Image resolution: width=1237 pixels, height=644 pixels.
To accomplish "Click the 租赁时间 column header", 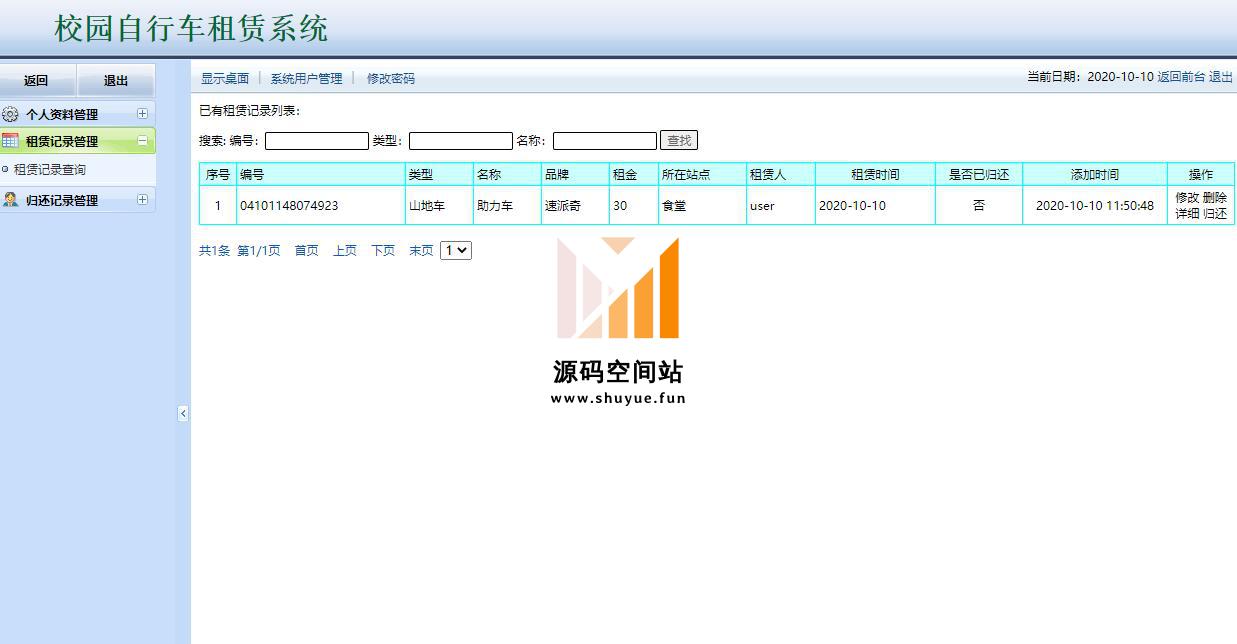I will 875,174.
